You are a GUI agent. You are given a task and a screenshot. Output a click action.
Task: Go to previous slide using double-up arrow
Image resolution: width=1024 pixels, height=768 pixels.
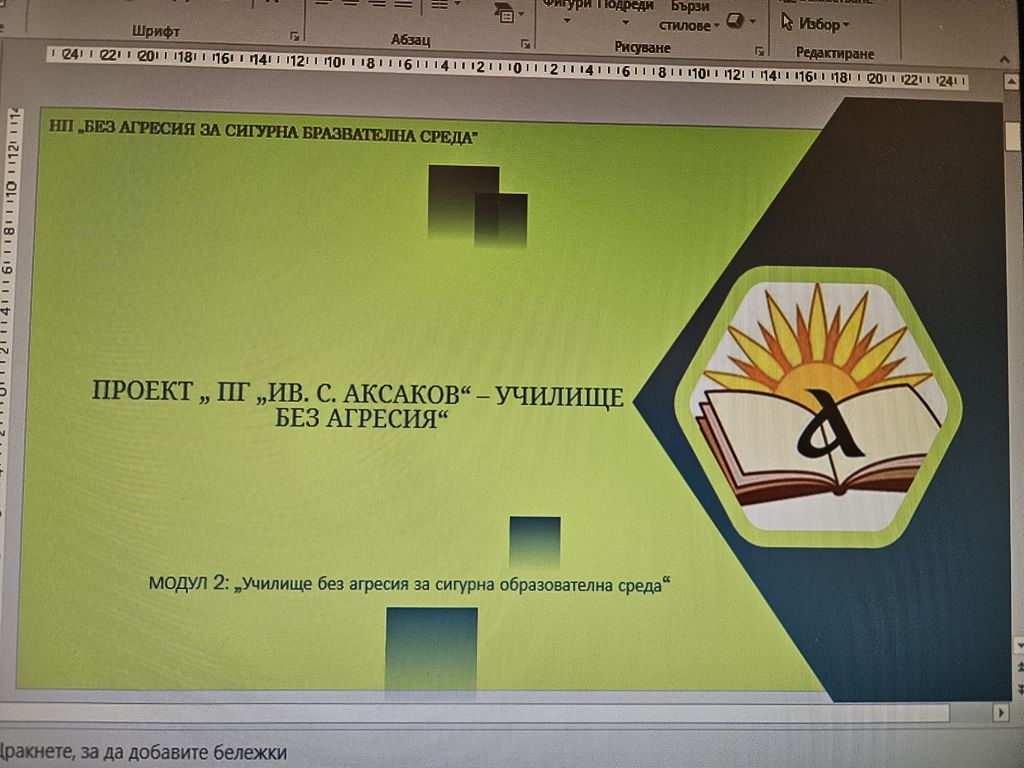pos(1020,667)
